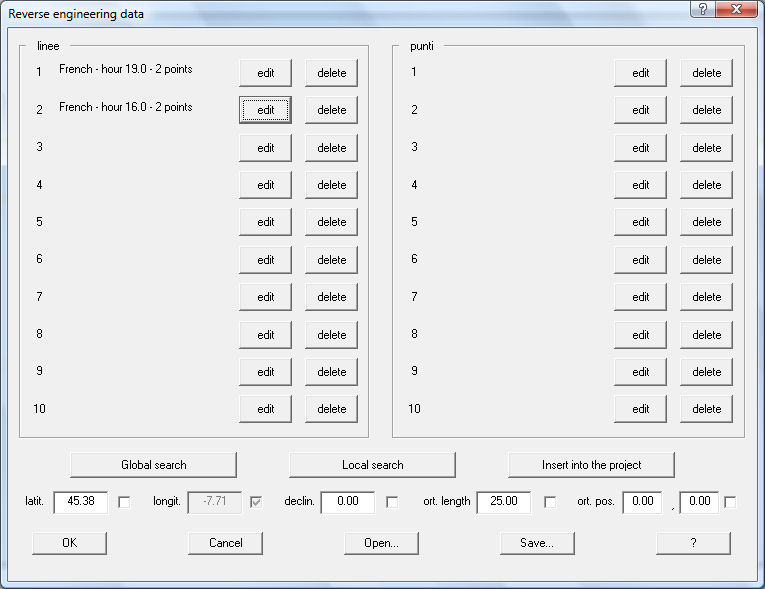Click edit for linee row 5
The height and width of the screenshot is (589, 765).
pyautogui.click(x=265, y=222)
